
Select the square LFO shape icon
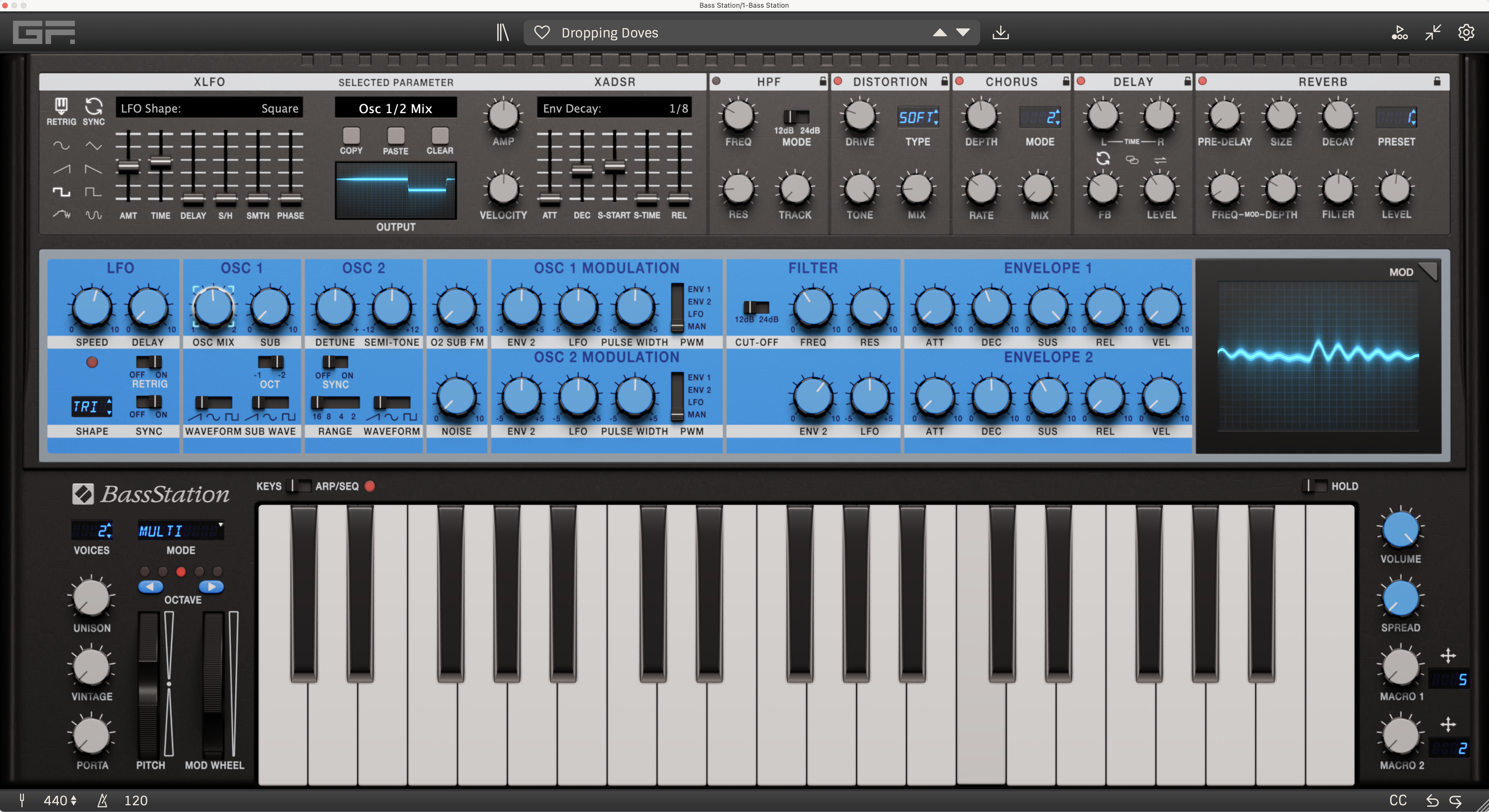point(61,192)
